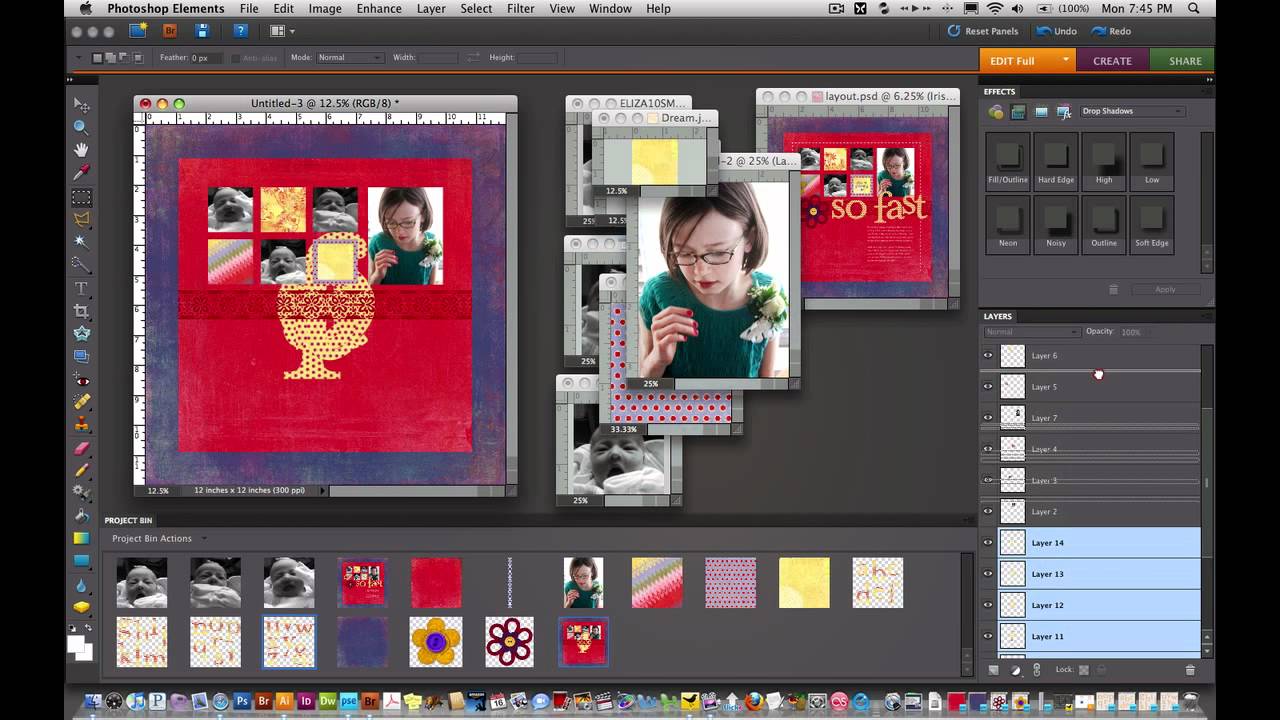Create a new layer in Layers panel

click(x=993, y=670)
